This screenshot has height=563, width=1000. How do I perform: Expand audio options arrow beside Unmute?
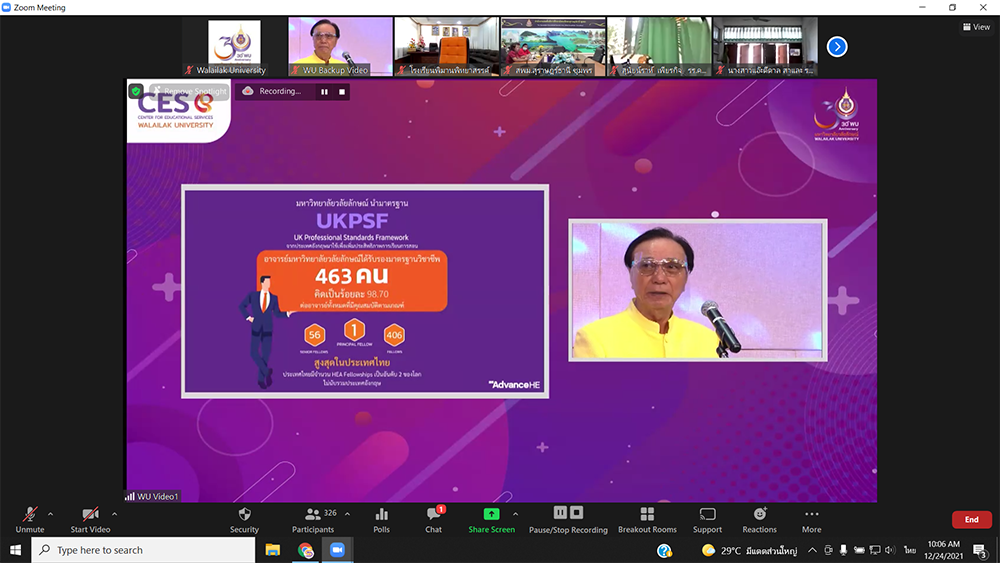point(51,514)
